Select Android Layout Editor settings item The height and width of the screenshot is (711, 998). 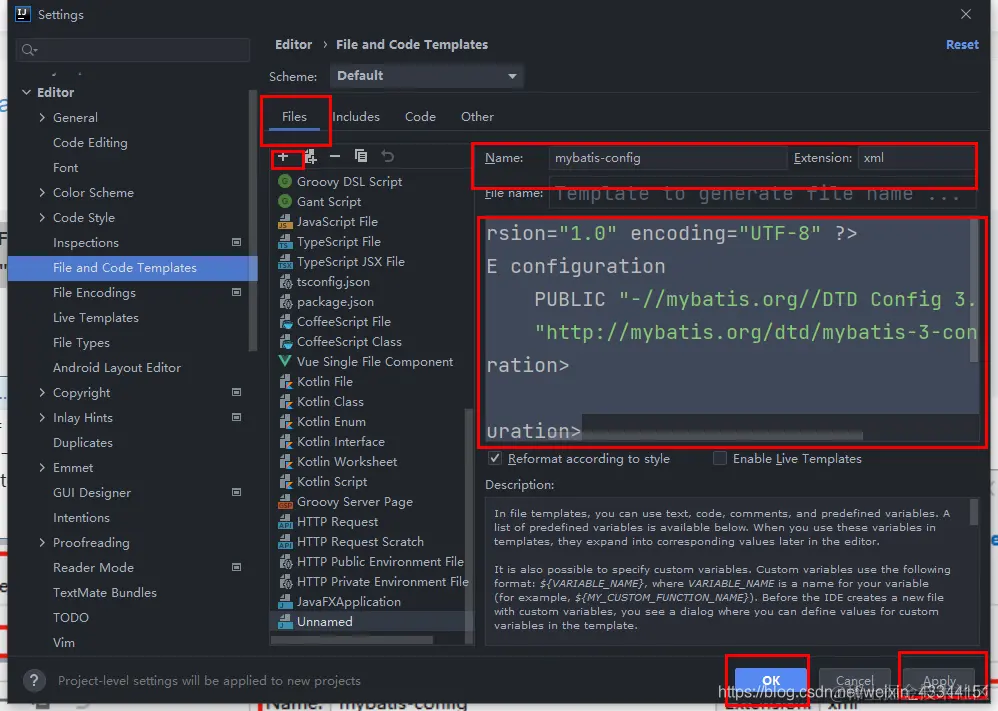(x=116, y=367)
